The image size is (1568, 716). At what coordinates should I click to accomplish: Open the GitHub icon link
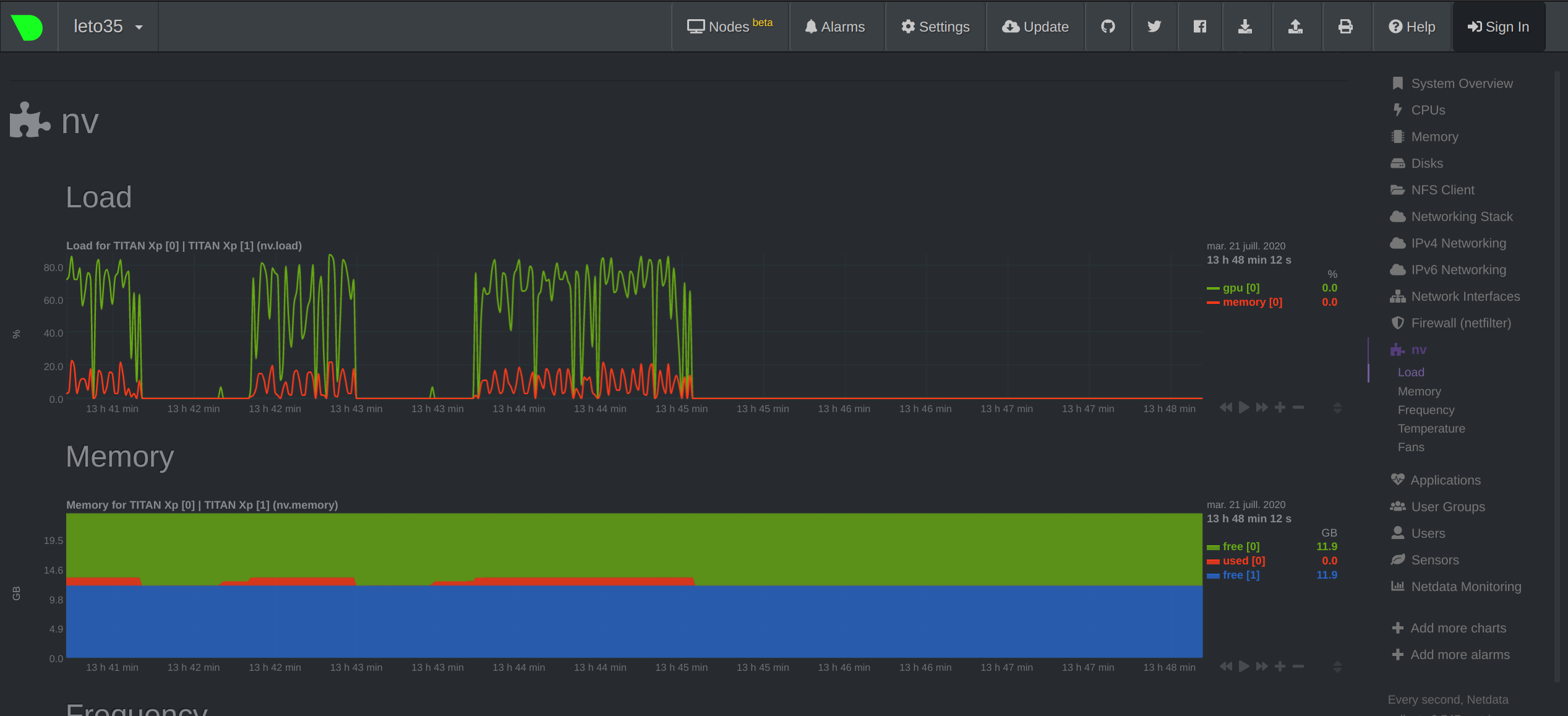click(1108, 27)
